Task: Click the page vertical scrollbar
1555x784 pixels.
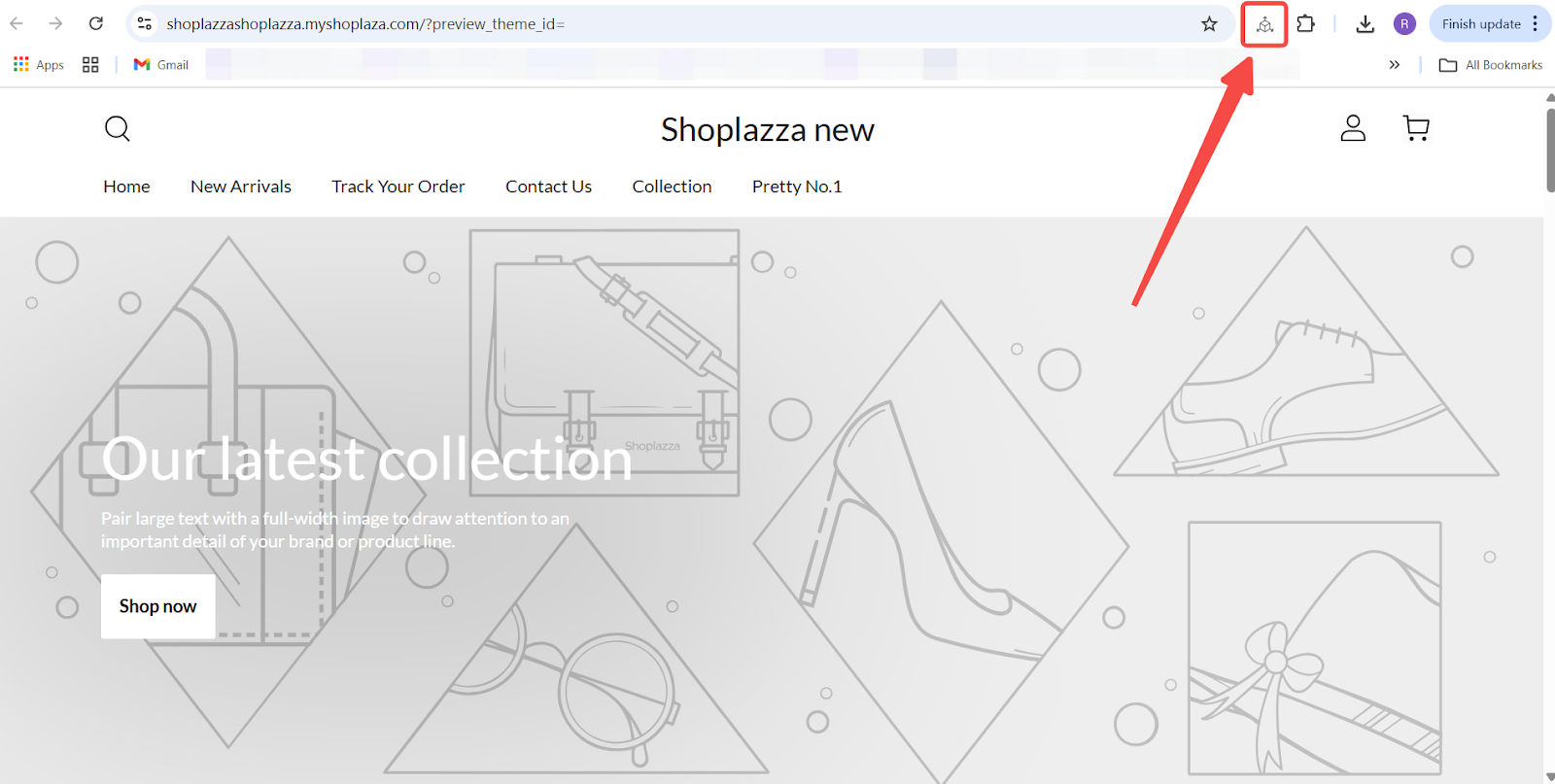Action: [x=1549, y=151]
